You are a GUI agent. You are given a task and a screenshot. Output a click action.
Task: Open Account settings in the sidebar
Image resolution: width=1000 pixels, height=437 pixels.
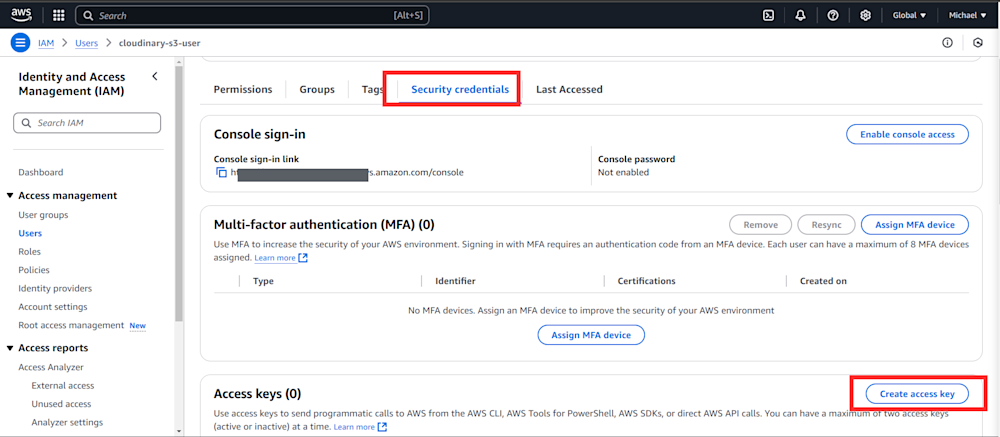pyautogui.click(x=53, y=307)
